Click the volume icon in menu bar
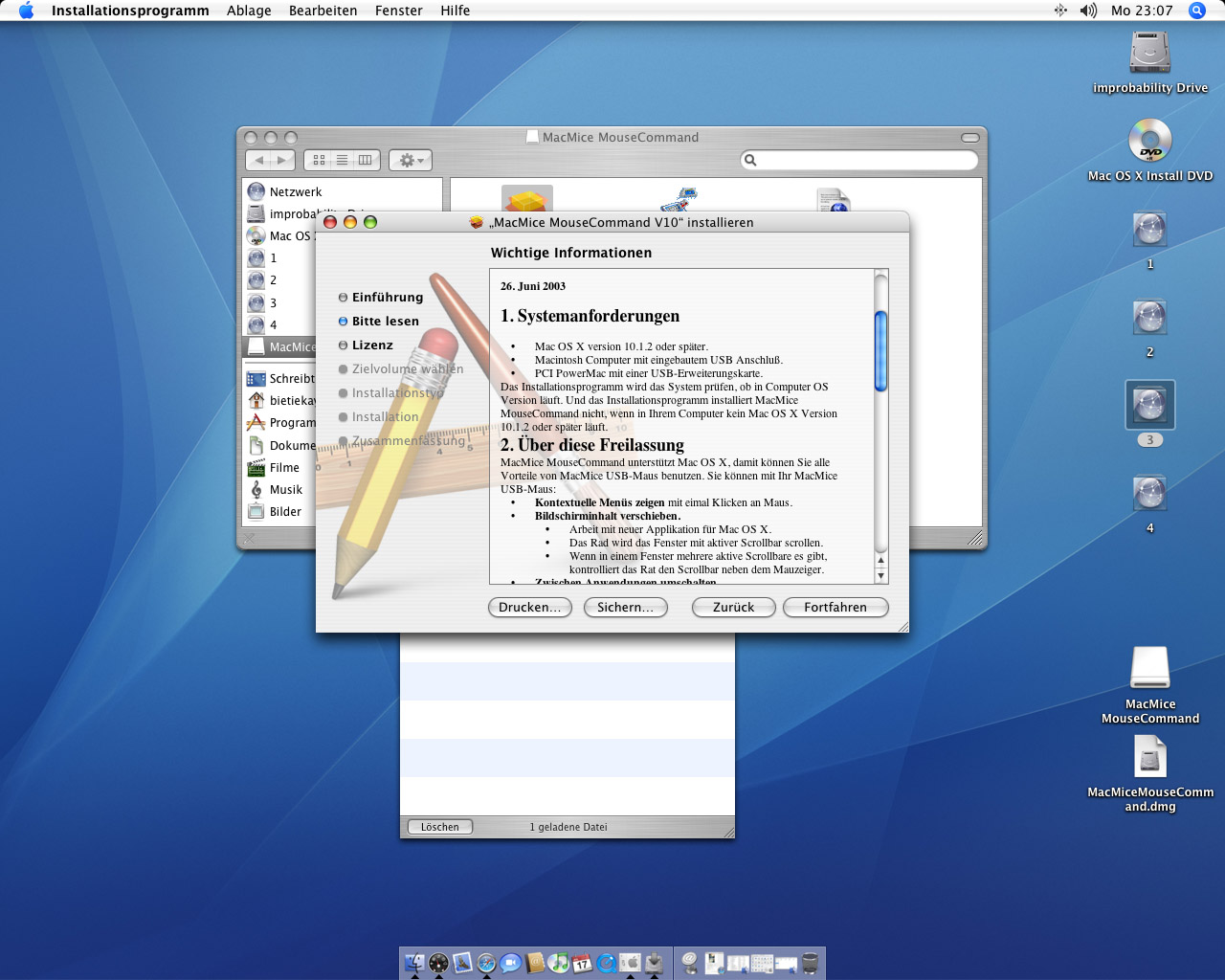This screenshot has height=980, width=1225. (x=1088, y=11)
